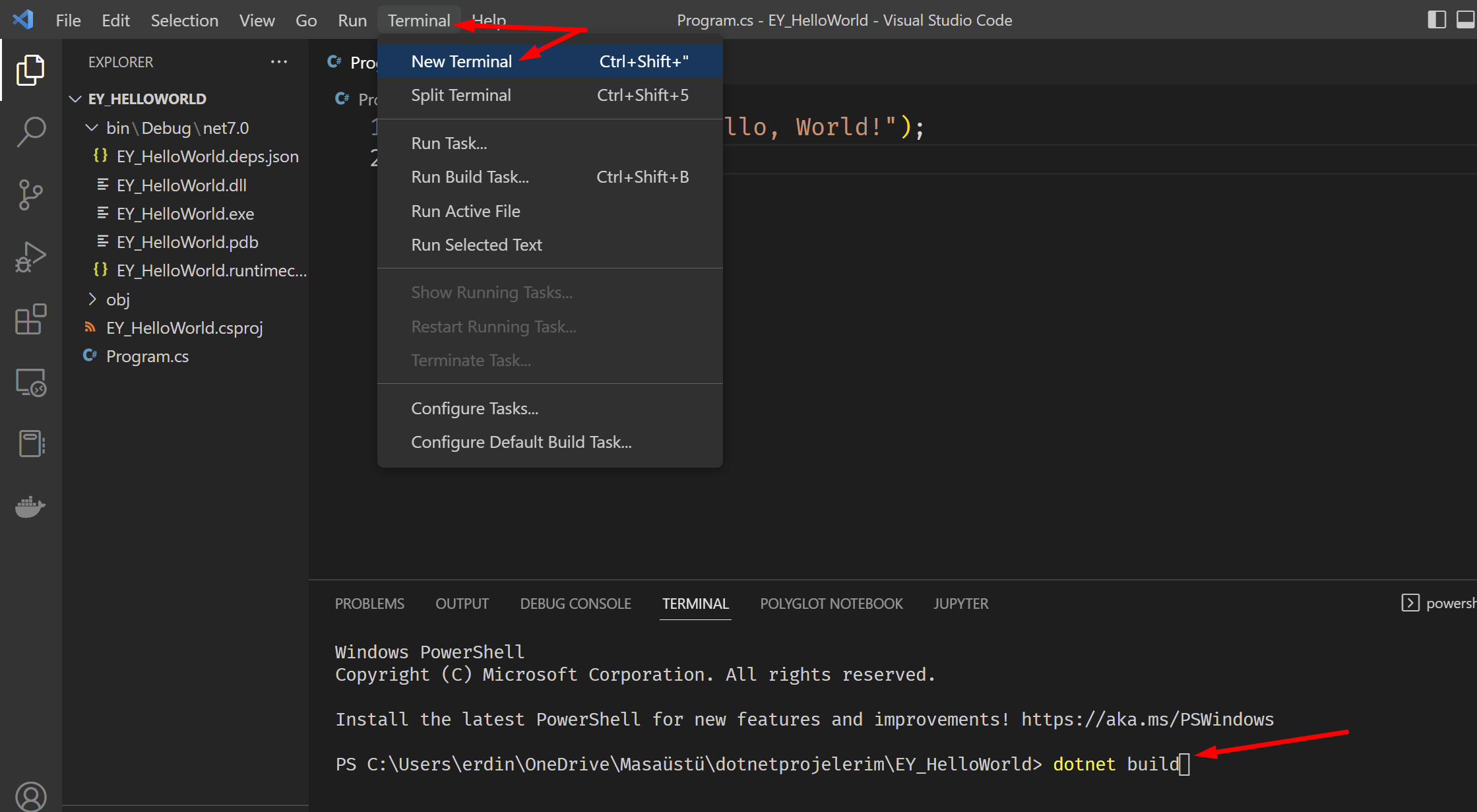Open the View menu
The height and width of the screenshot is (812, 1477).
(257, 20)
